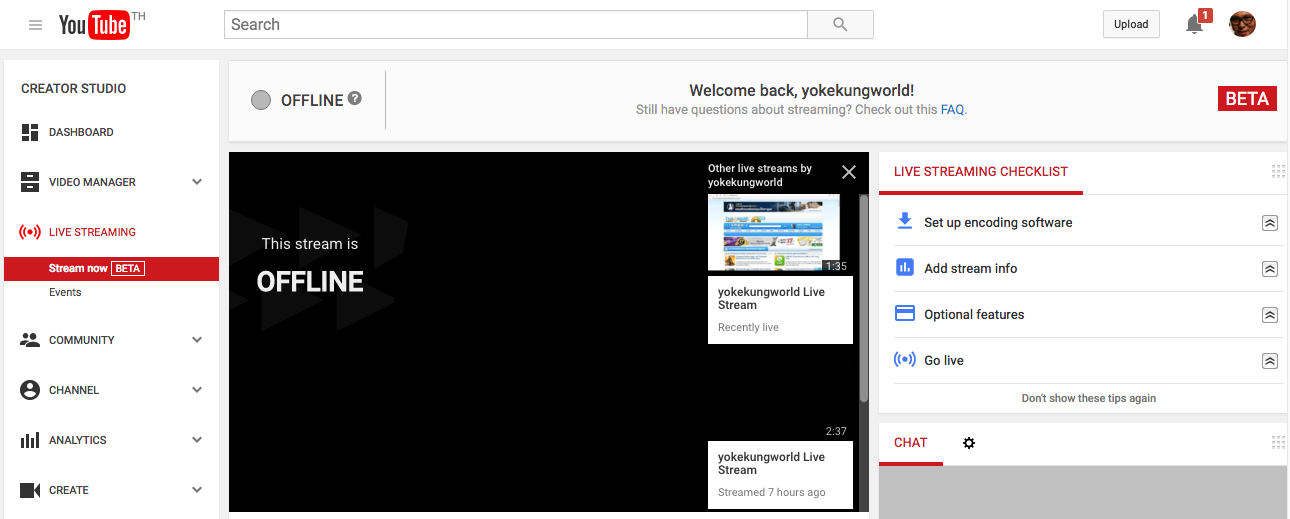
Task: Collapse the Set up encoding software item
Action: (1270, 223)
